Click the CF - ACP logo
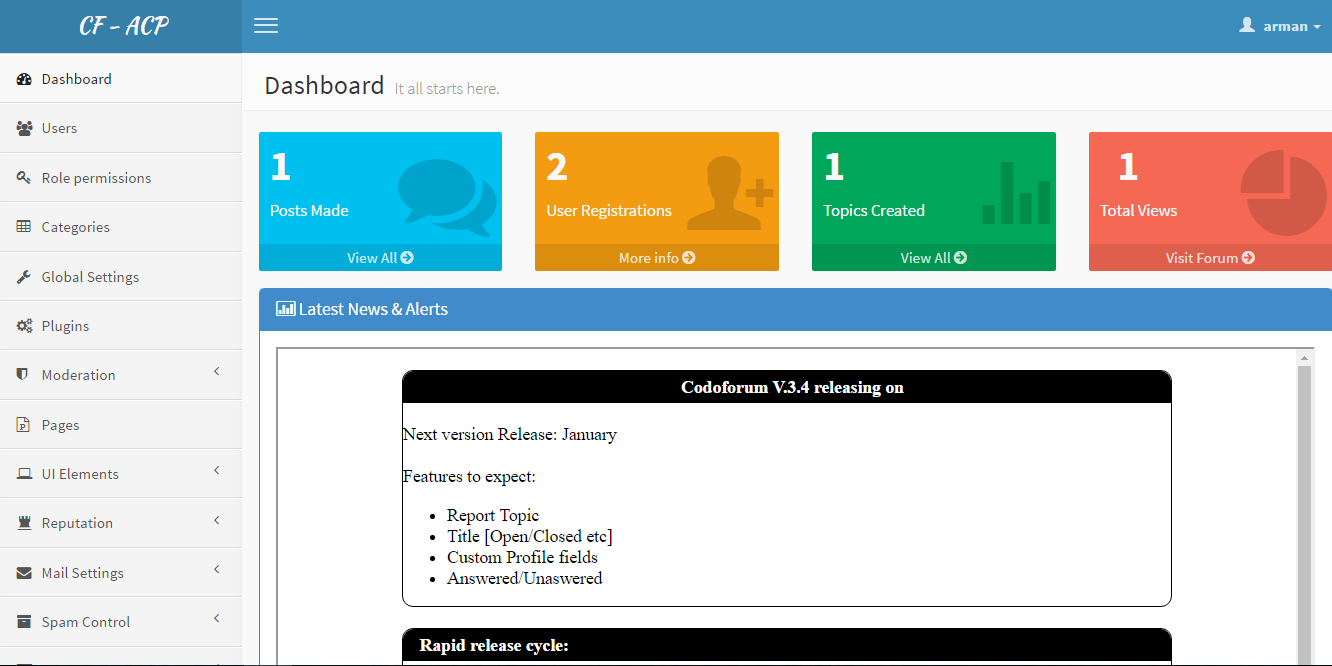 [124, 26]
